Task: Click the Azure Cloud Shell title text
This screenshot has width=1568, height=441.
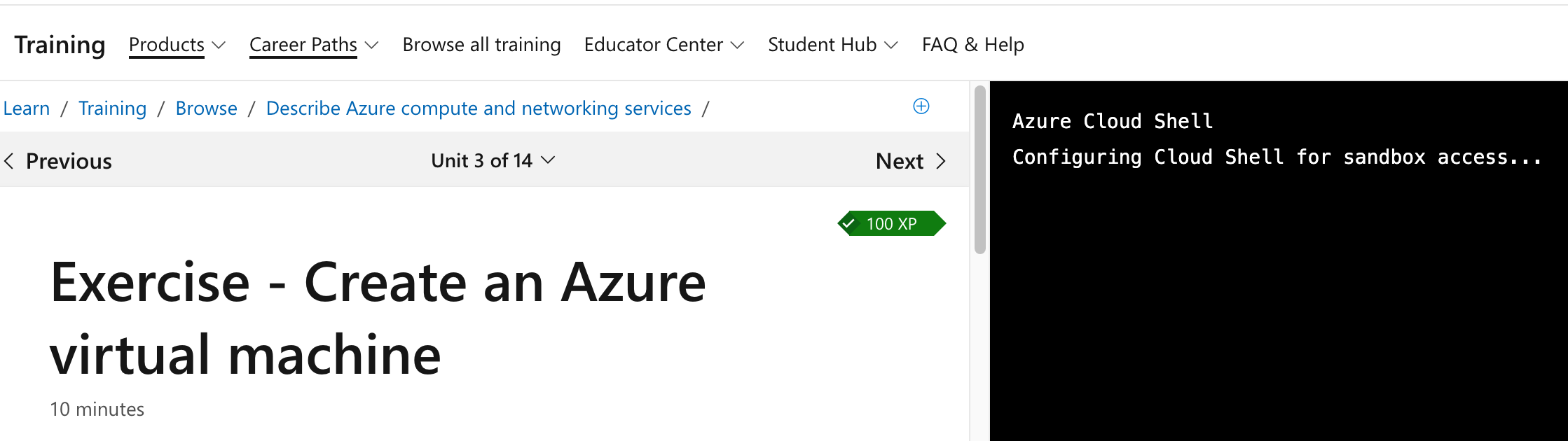Action: click(1113, 121)
